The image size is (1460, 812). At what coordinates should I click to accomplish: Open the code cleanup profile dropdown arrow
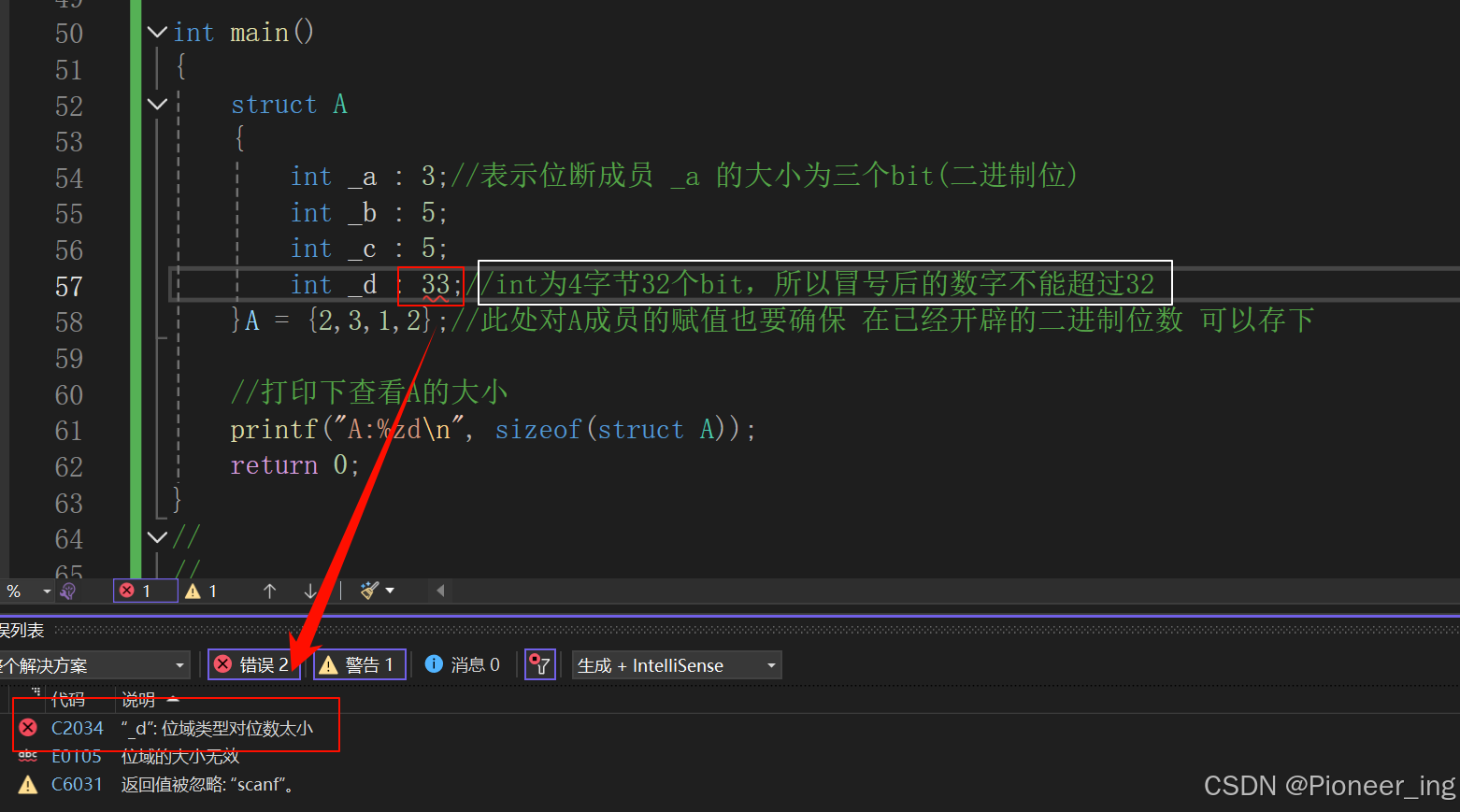pos(390,591)
